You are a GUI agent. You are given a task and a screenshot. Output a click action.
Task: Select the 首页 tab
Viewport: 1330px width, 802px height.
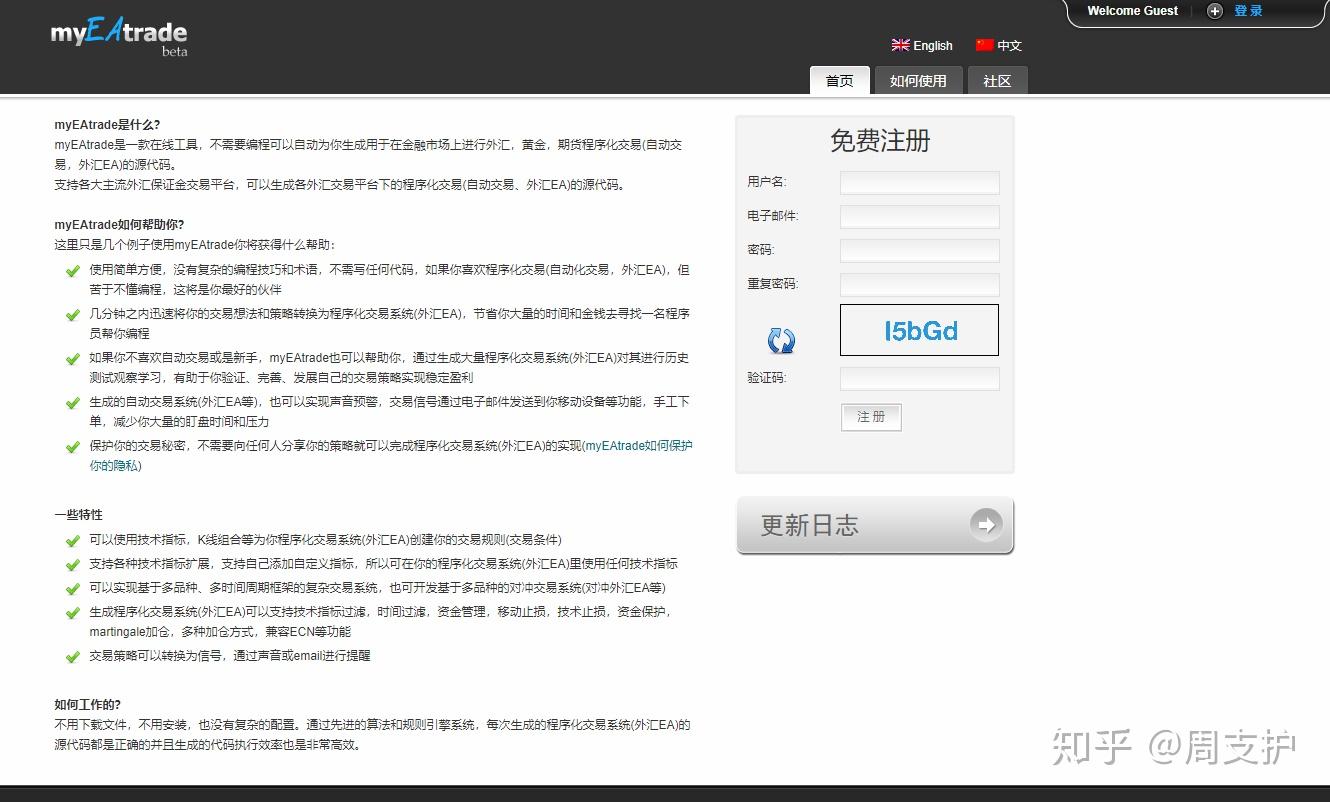(x=839, y=81)
